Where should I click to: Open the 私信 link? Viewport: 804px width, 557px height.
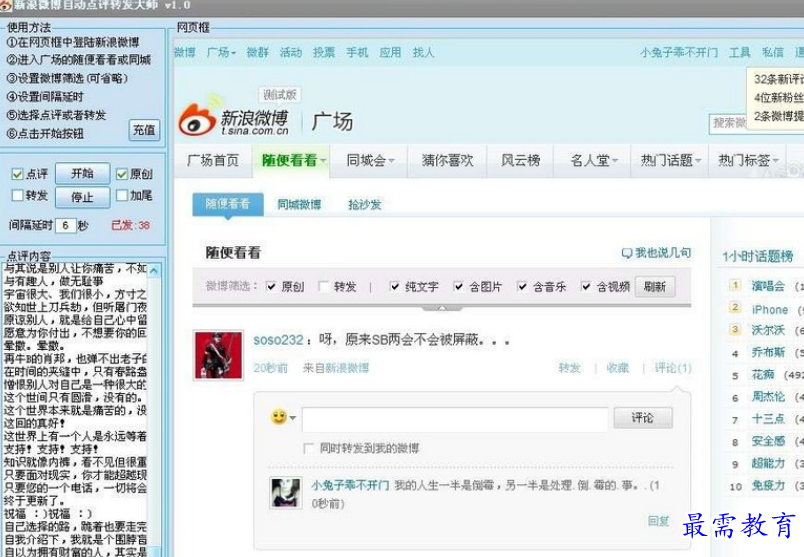(x=773, y=52)
